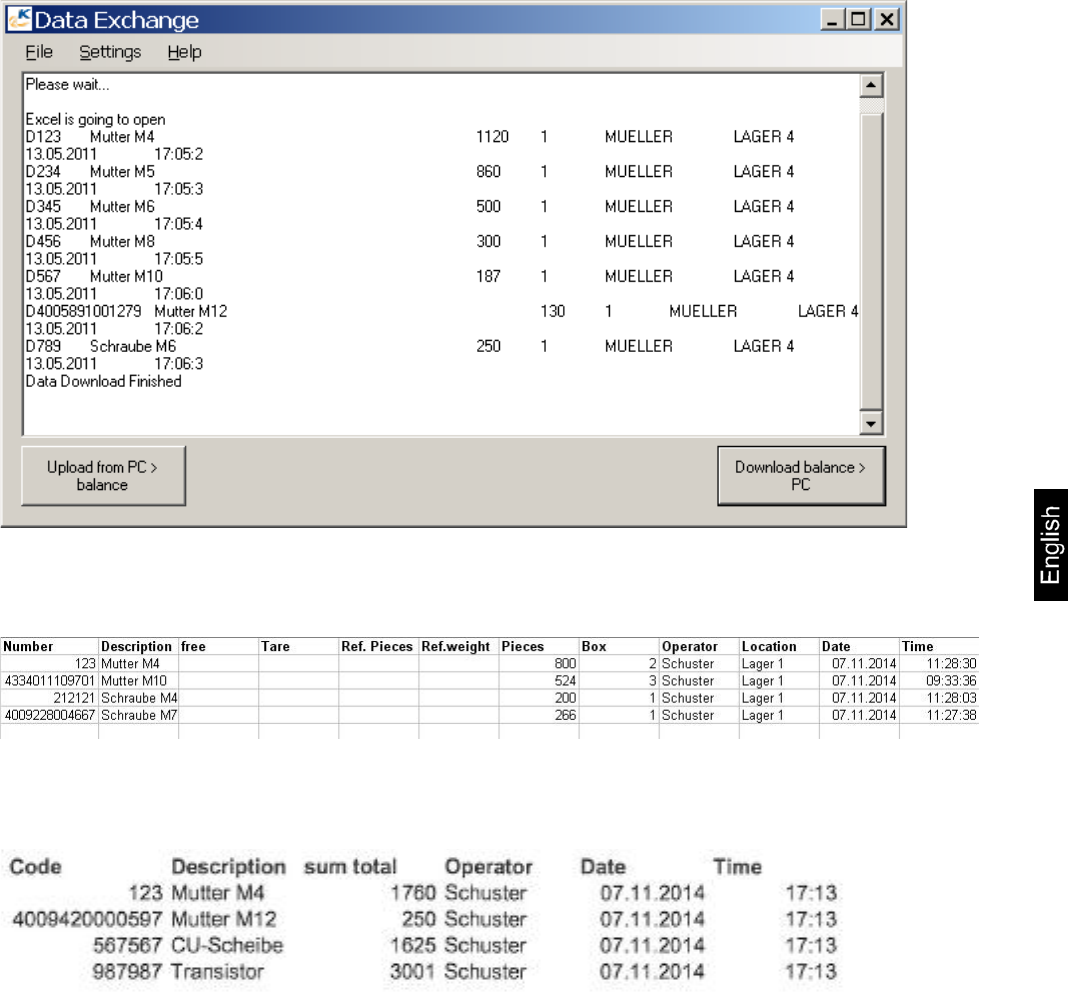Click the 4009420000597 code entry
Image resolution: width=1068 pixels, height=1008 pixels.
click(x=87, y=919)
